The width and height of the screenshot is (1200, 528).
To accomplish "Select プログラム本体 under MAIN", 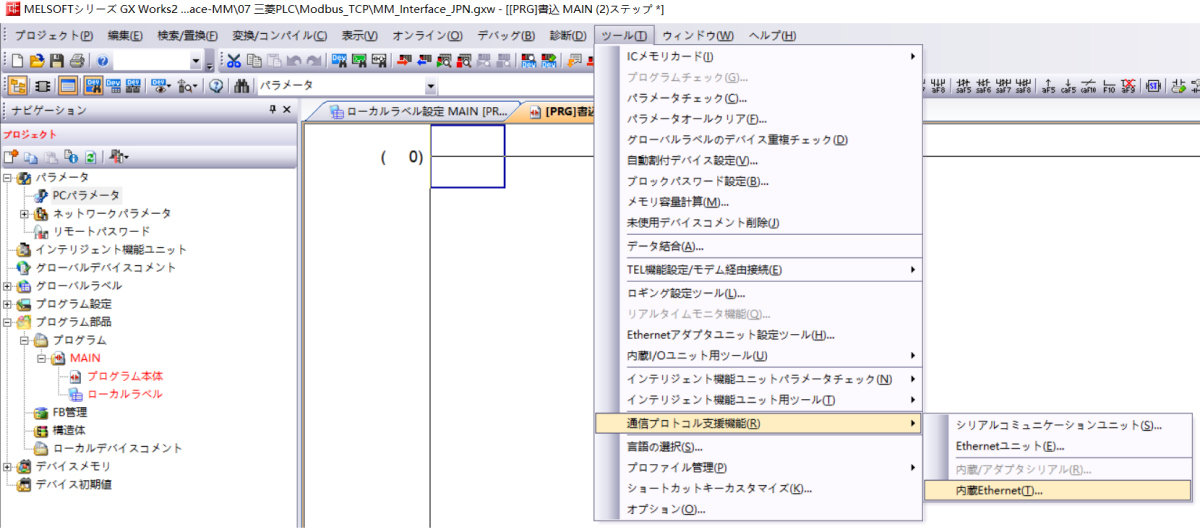I will tap(124, 376).
